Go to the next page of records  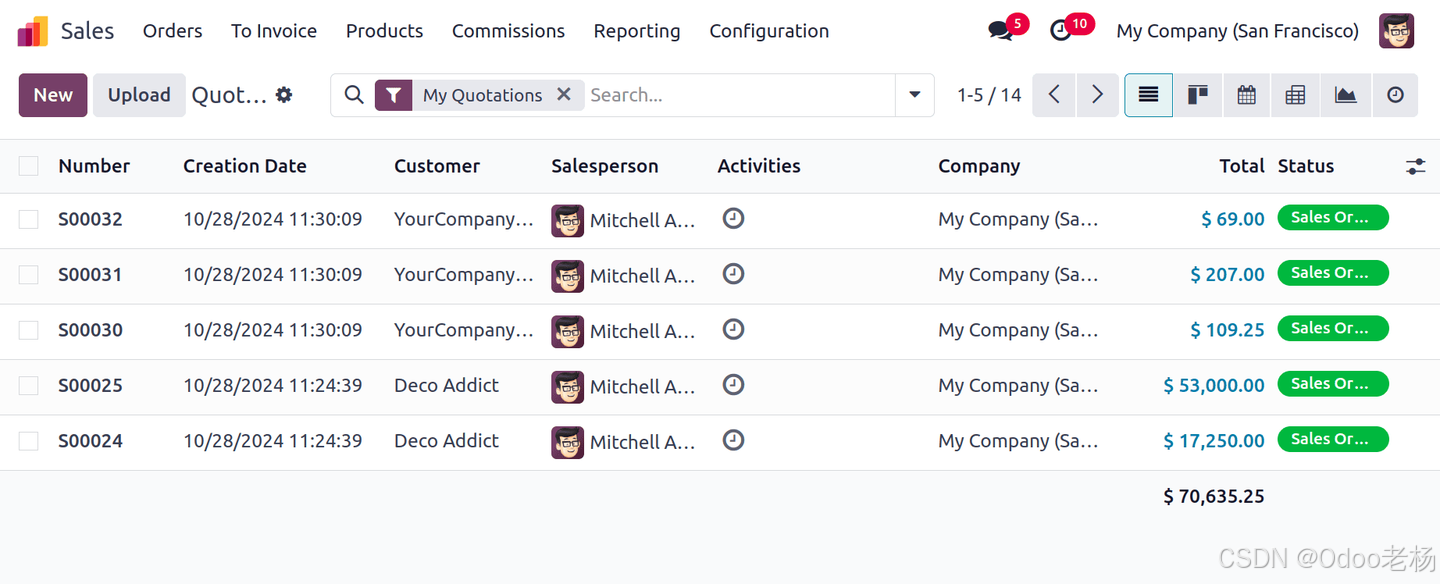tap(1097, 95)
